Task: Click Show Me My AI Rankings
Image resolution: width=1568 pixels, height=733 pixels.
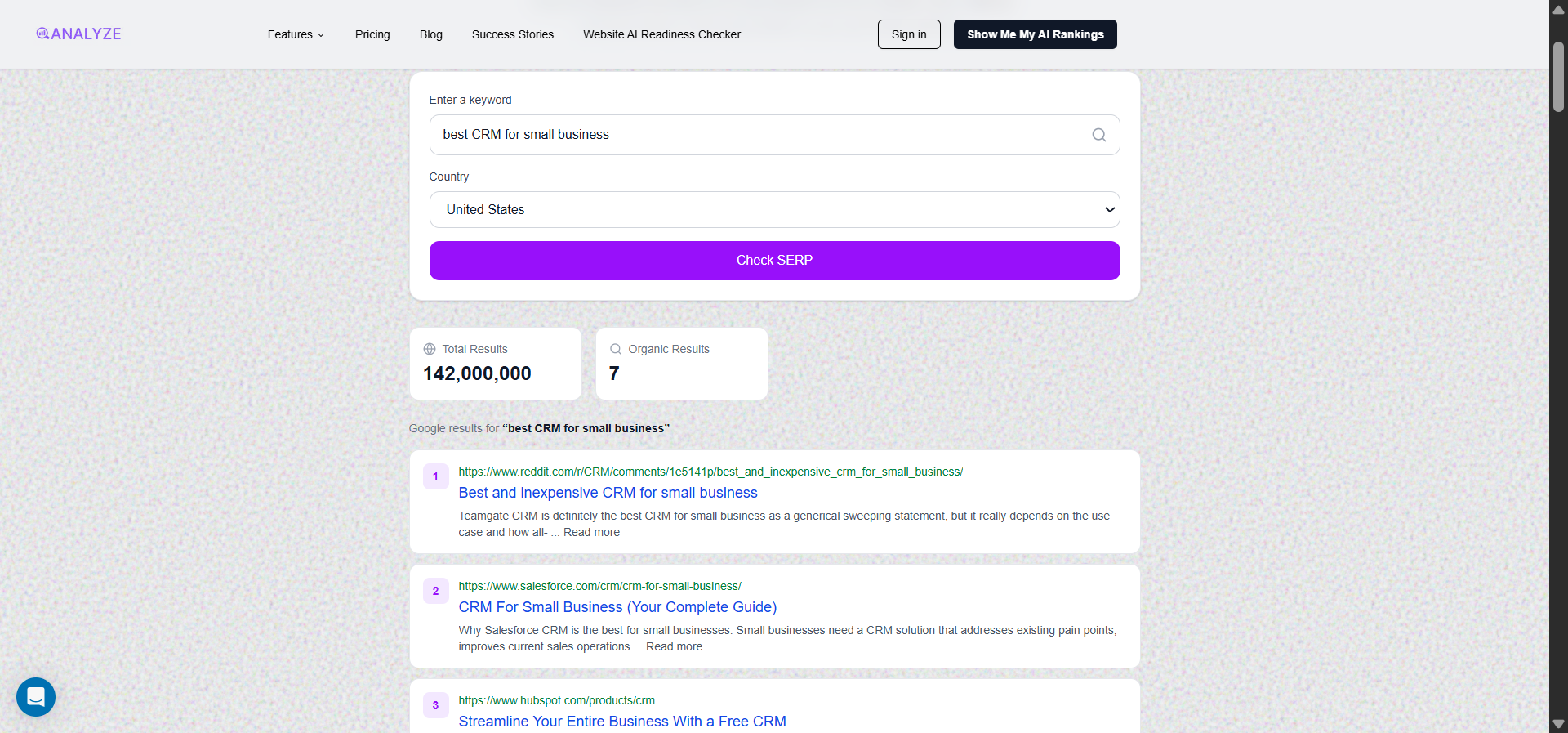Action: (x=1035, y=34)
